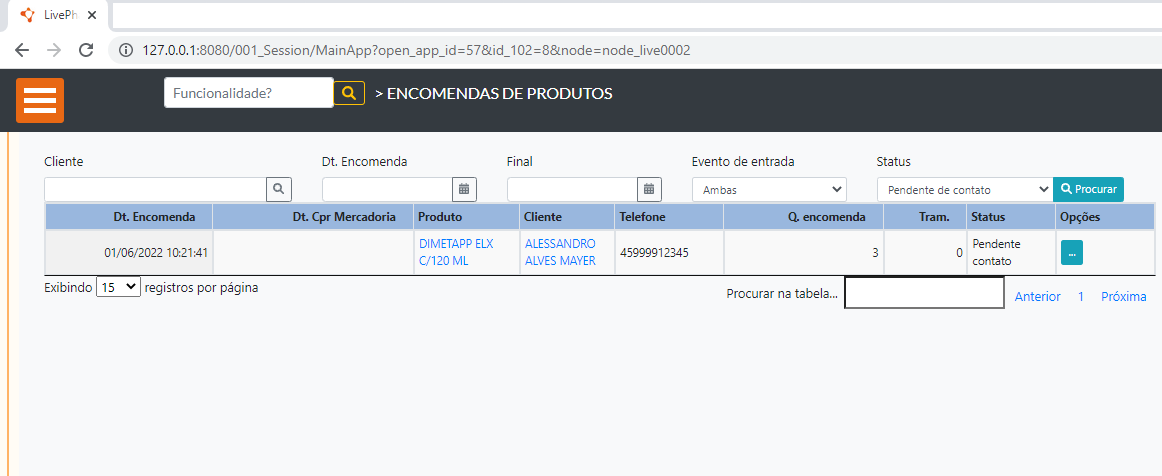The image size is (1162, 476).
Task: Click the Cliente lookup magnifier icon
Action: [278, 189]
